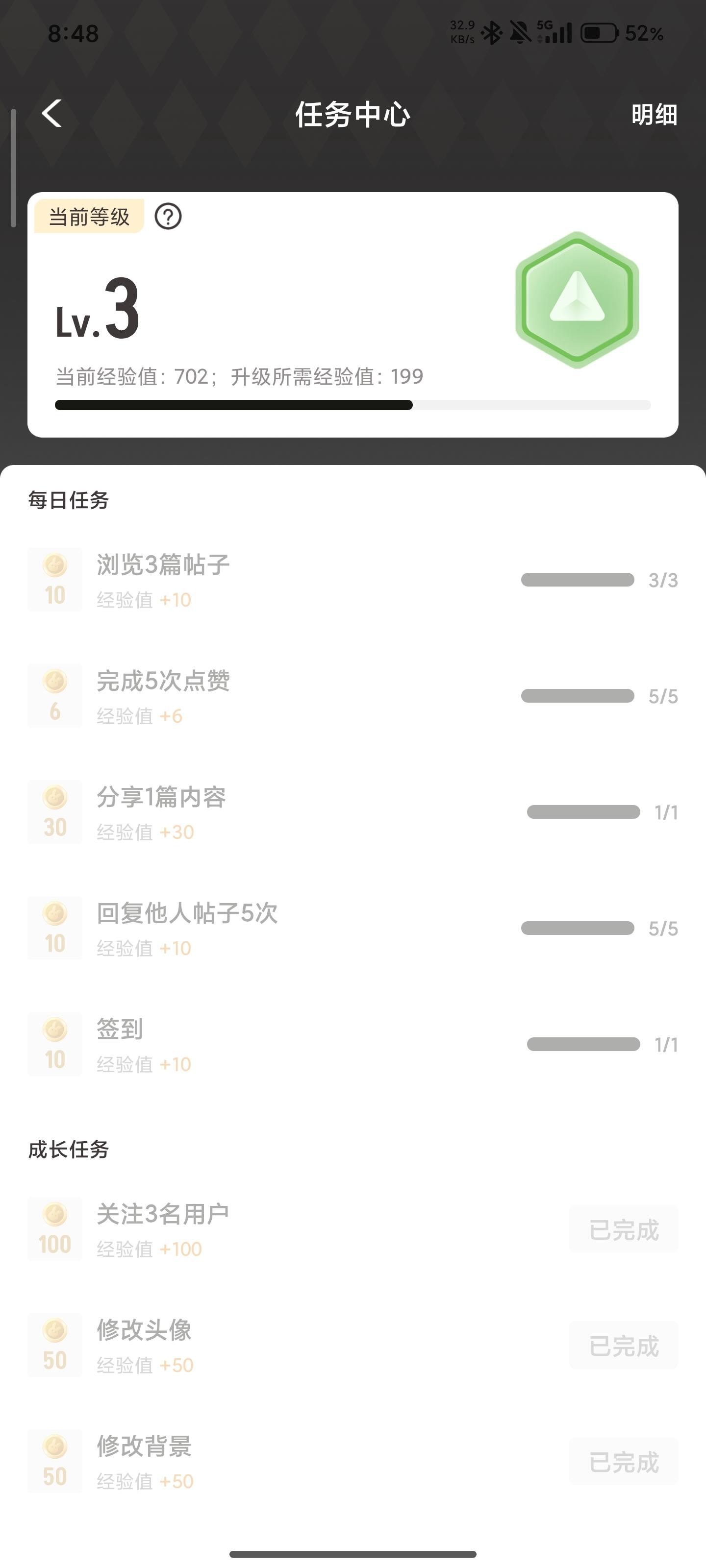The image size is (706, 1568).
Task: Tap the battery indicator in status bar
Action: [x=600, y=33]
